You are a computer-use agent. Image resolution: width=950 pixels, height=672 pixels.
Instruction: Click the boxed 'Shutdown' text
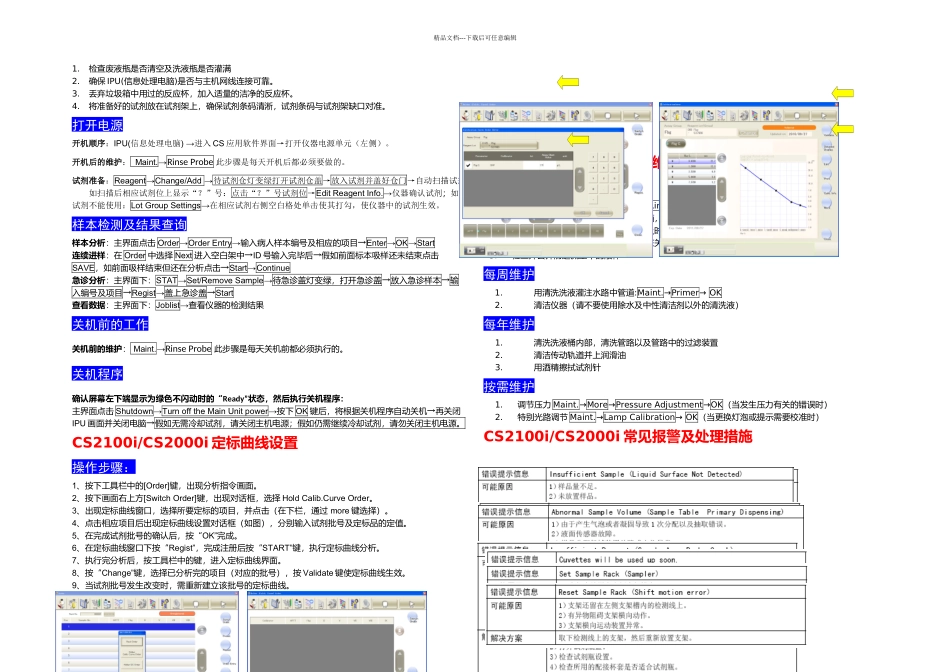click(x=135, y=411)
